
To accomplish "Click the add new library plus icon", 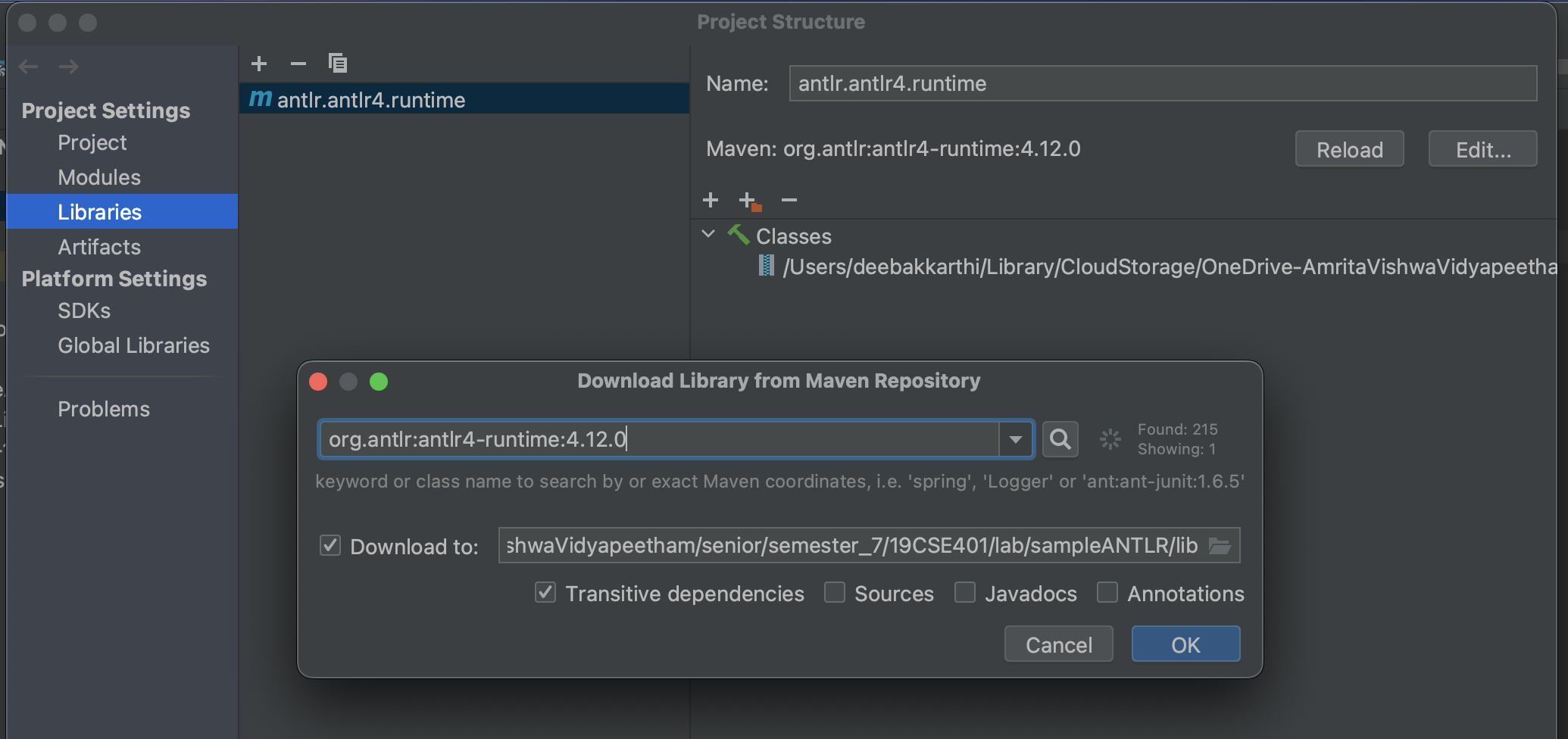I will (x=259, y=64).
